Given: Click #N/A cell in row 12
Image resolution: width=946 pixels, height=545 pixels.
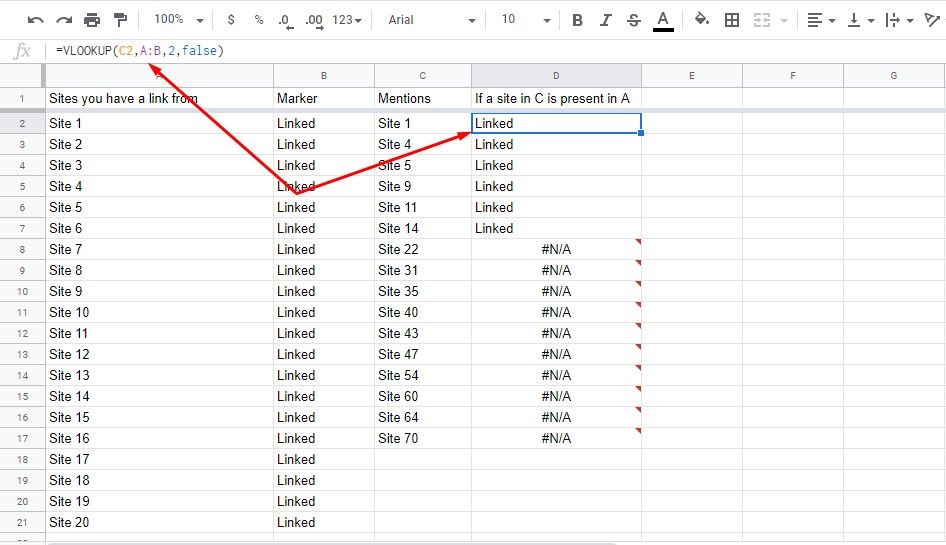Looking at the screenshot, I should click(x=556, y=333).
